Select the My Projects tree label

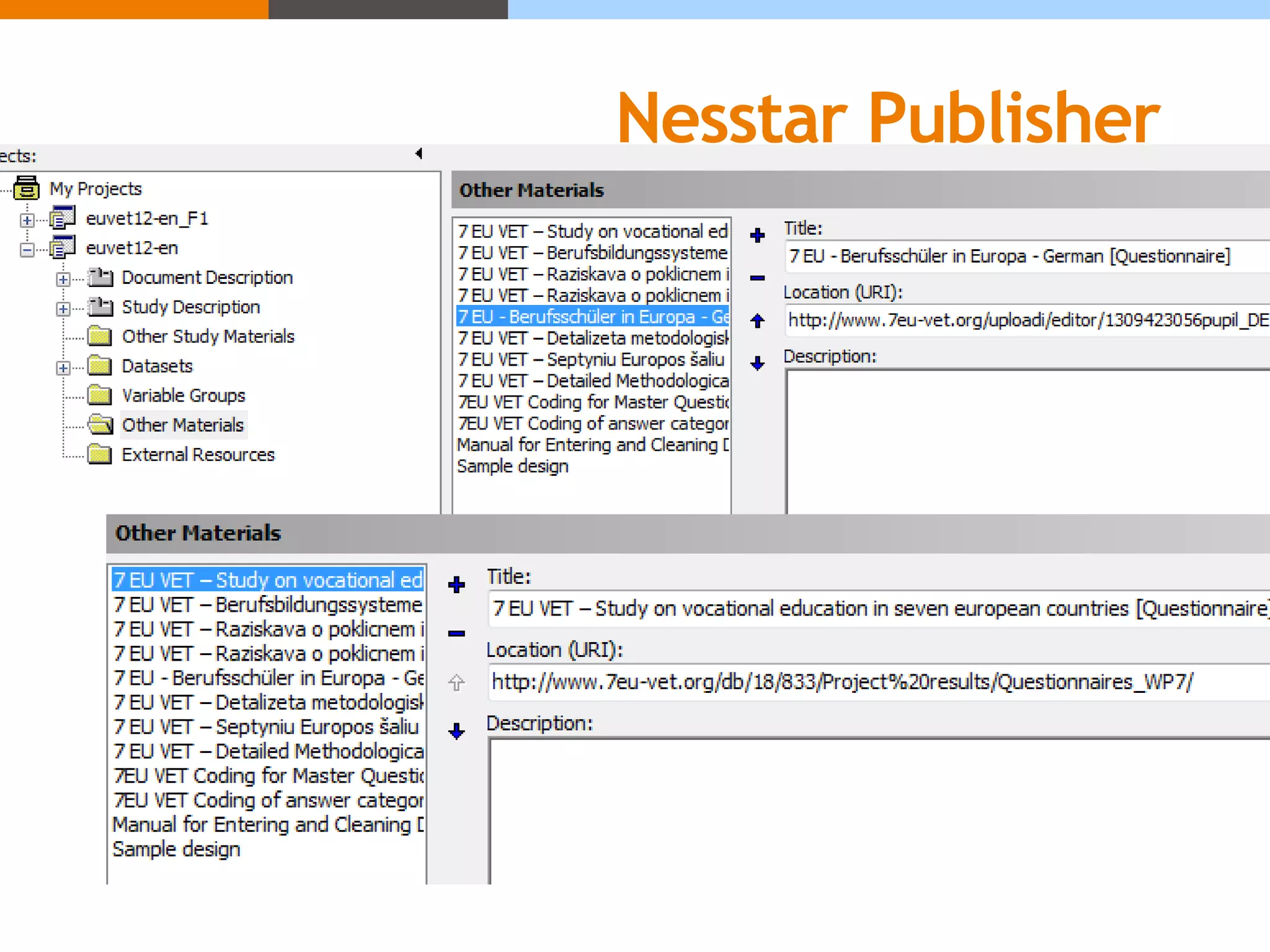tap(95, 188)
